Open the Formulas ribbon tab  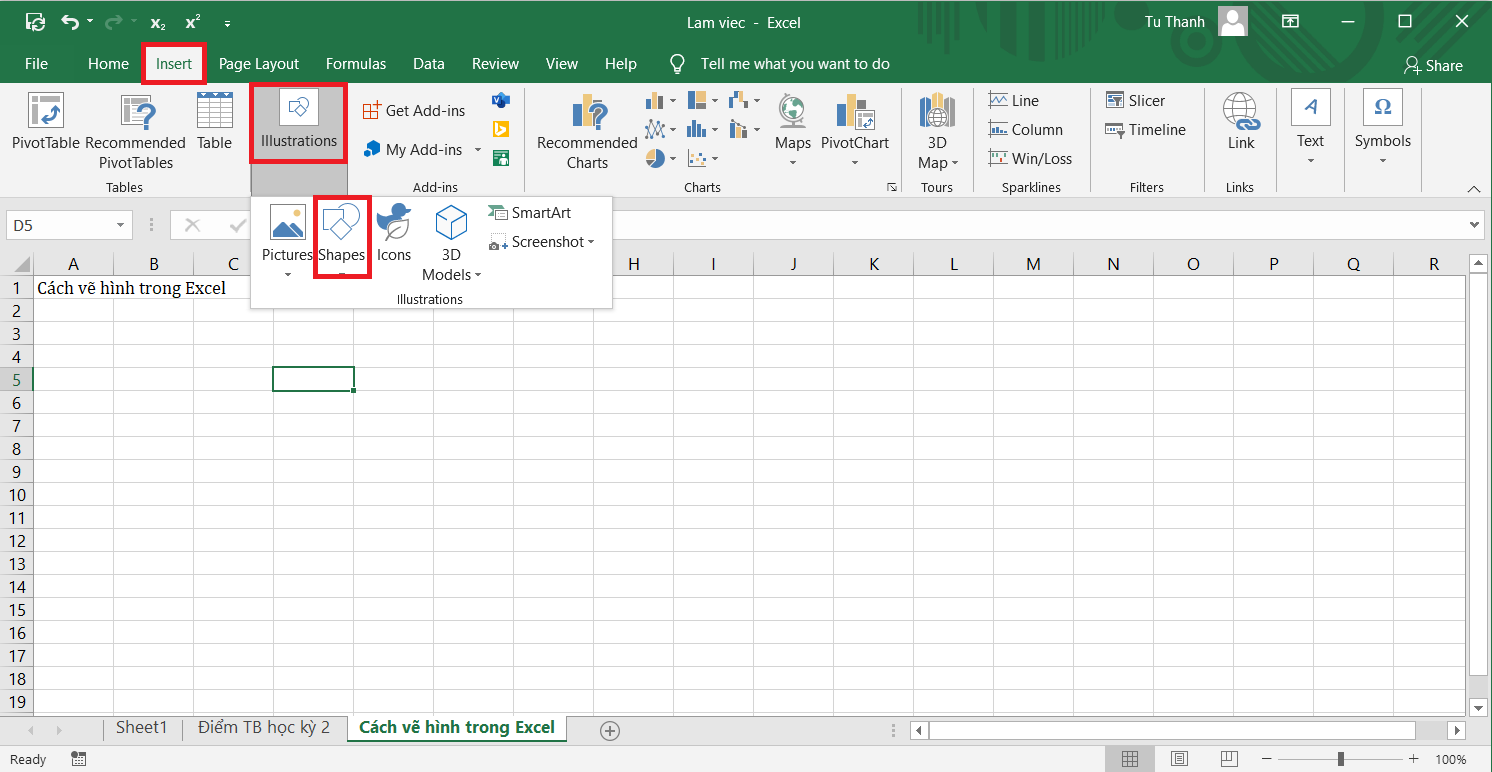355,64
